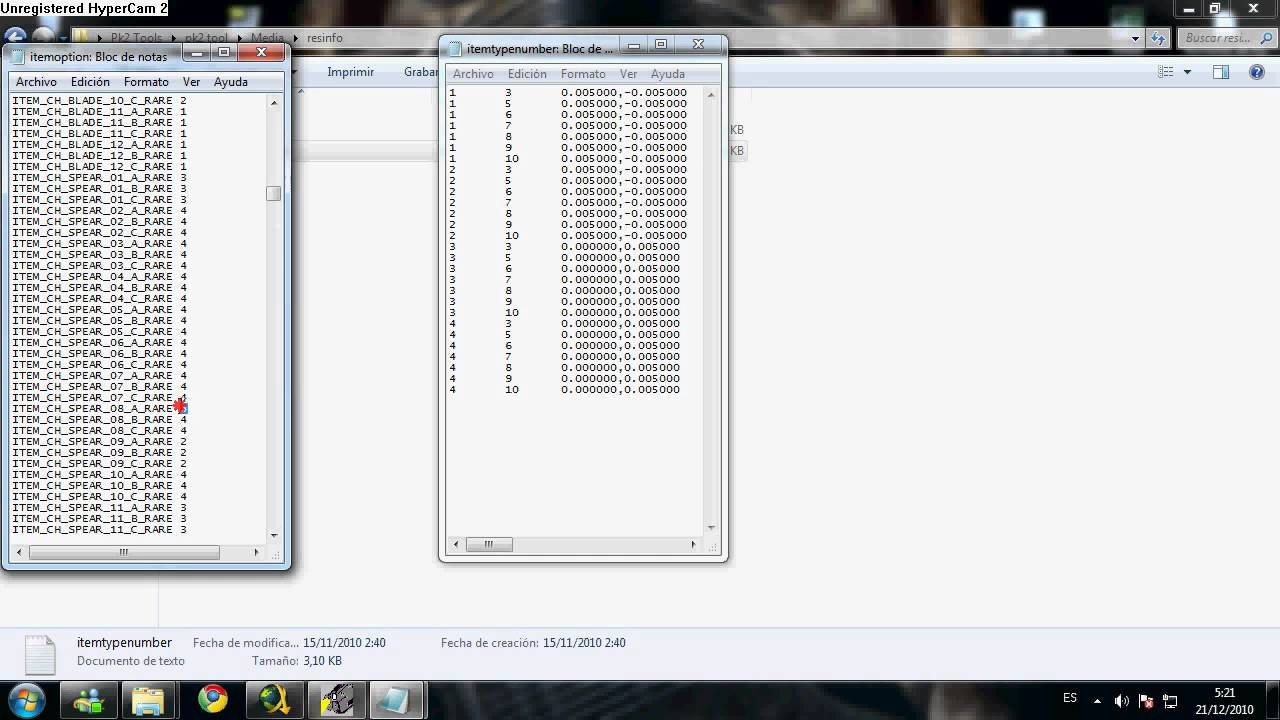Open Archivo menu in itemoption Notepad
This screenshot has width=1280, height=720.
pos(36,82)
